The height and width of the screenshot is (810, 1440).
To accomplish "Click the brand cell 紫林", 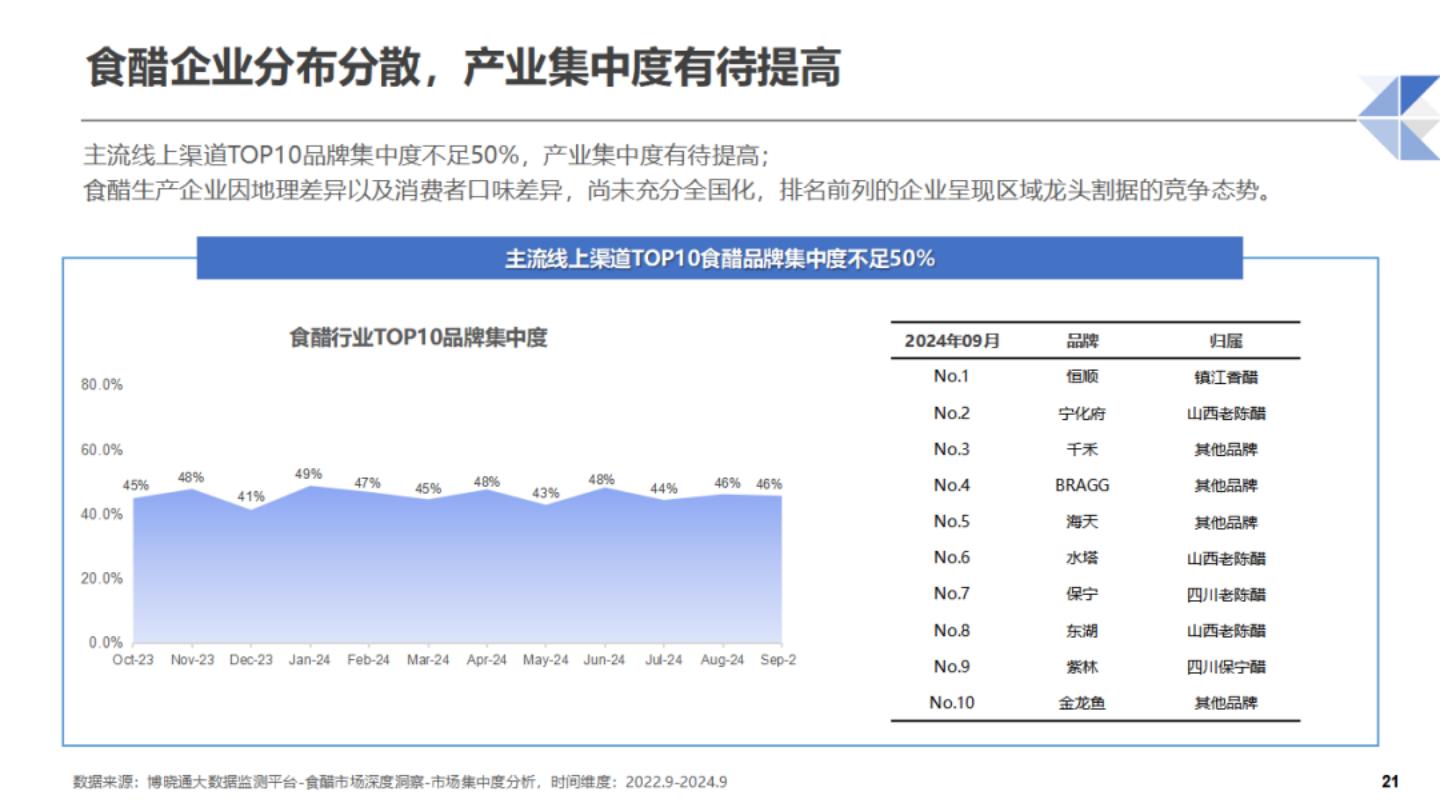I will (x=1082, y=666).
